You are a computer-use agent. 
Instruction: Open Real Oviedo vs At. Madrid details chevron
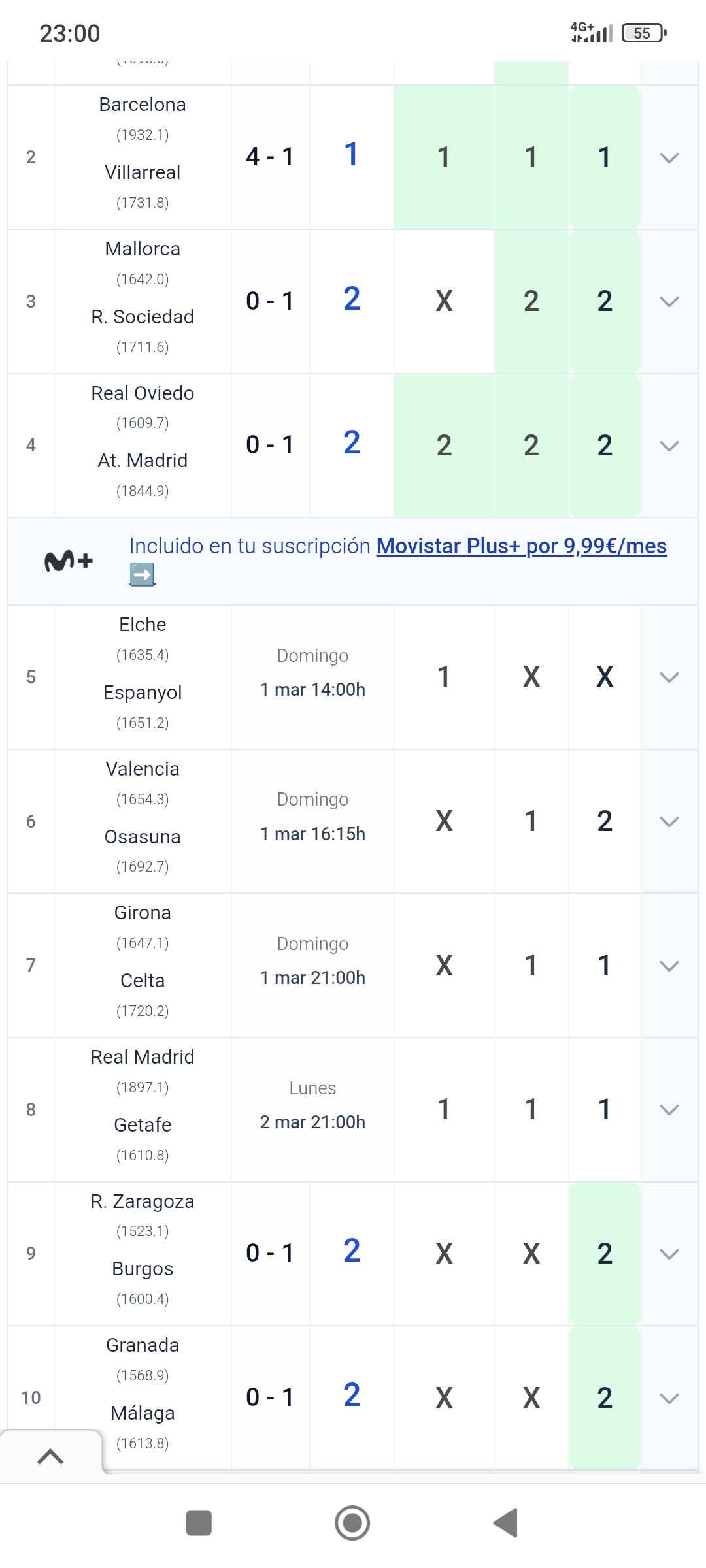pyautogui.click(x=669, y=446)
